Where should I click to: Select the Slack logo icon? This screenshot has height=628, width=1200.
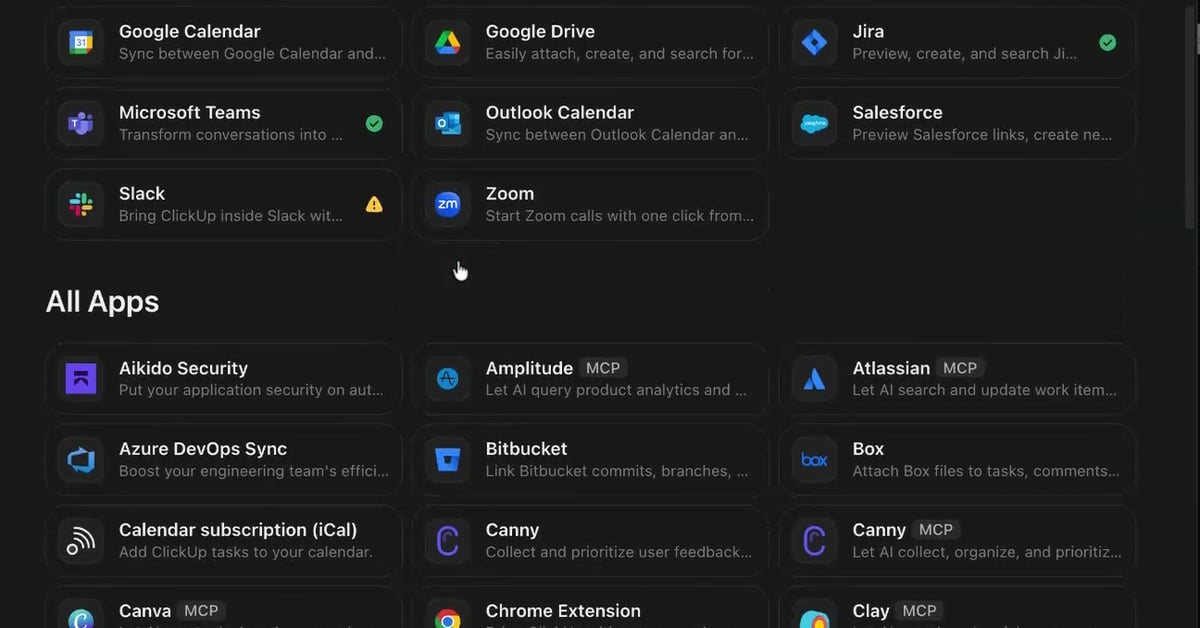[81, 205]
